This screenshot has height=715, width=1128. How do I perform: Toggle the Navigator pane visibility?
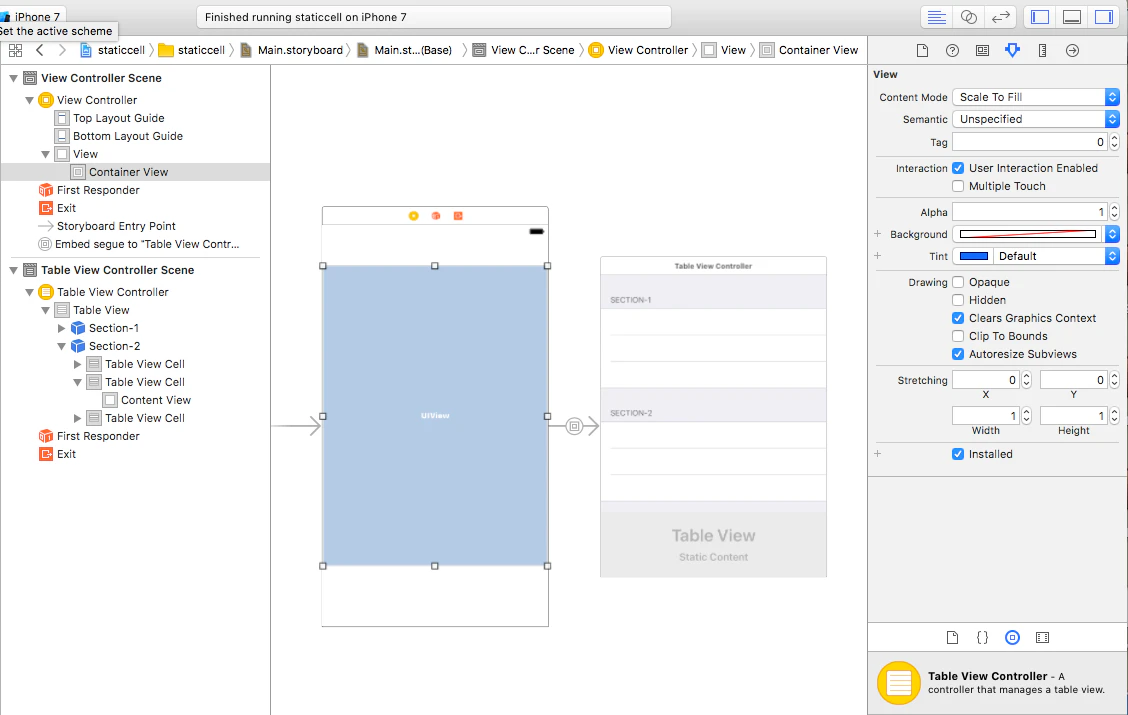point(1040,17)
